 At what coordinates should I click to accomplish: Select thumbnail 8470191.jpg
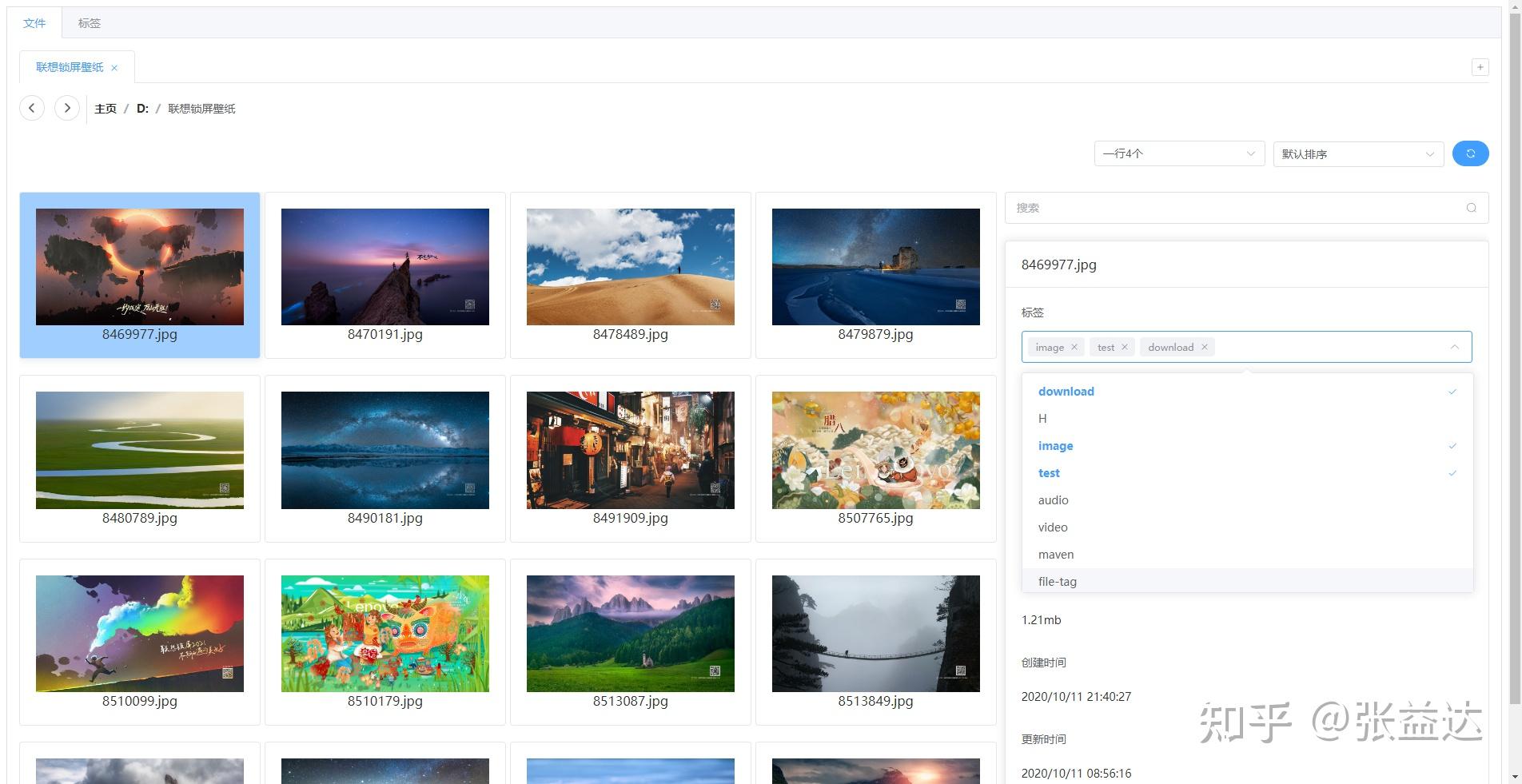click(385, 275)
